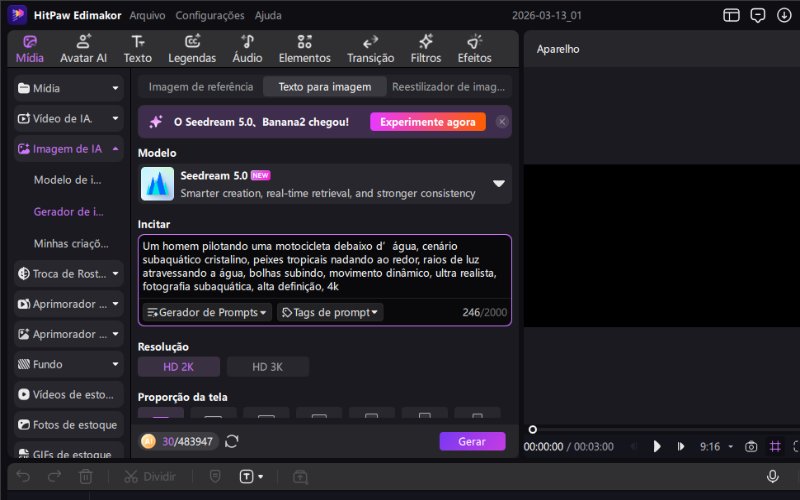Open the Configurações menu
The width and height of the screenshot is (800, 500).
210,15
